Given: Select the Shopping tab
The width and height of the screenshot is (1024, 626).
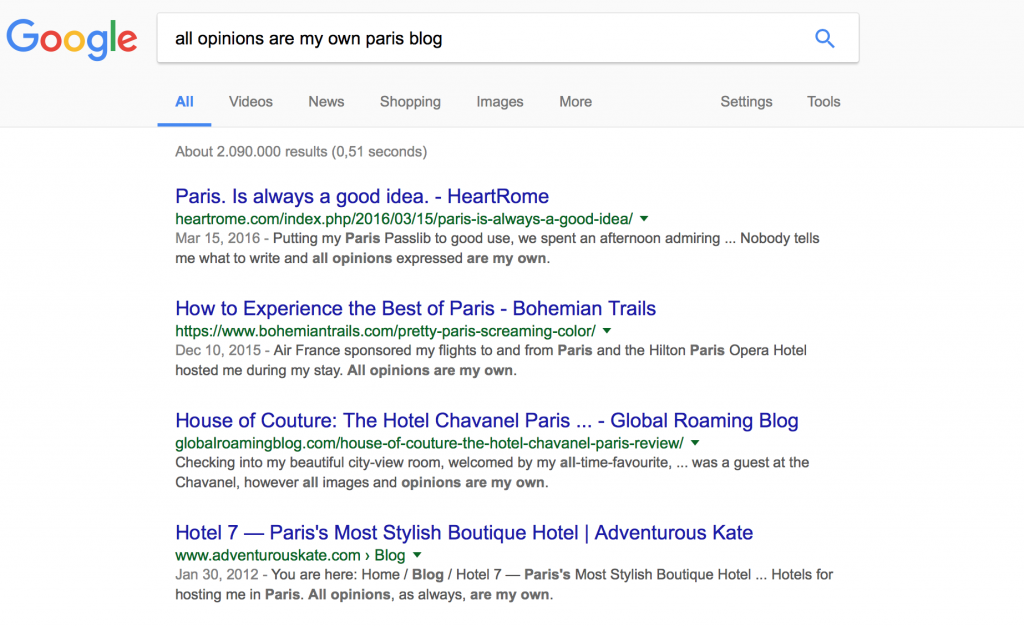Looking at the screenshot, I should click(410, 102).
